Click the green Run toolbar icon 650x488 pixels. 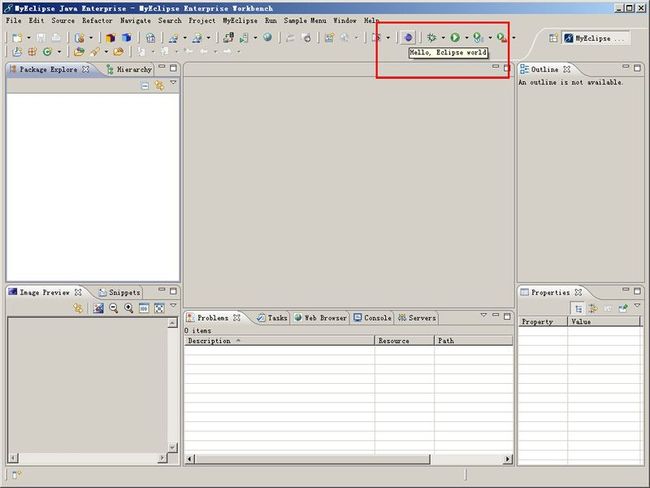[455, 38]
